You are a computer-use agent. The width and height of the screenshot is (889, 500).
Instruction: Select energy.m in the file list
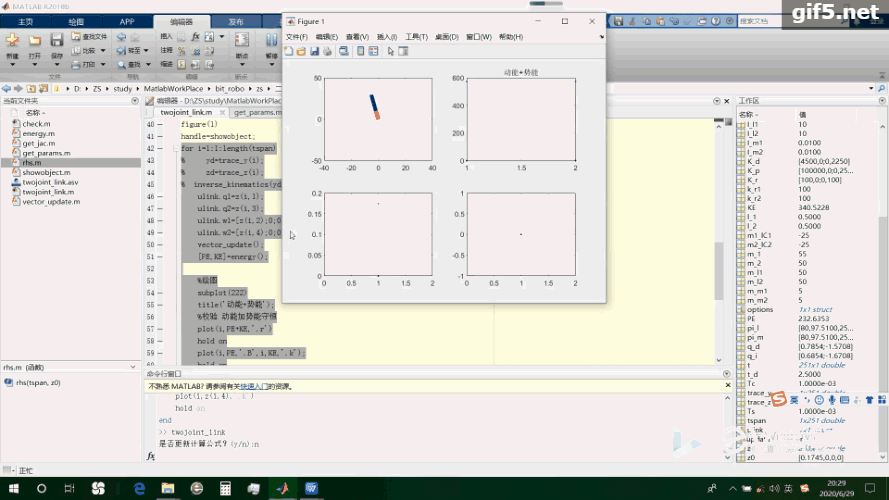[38, 132]
